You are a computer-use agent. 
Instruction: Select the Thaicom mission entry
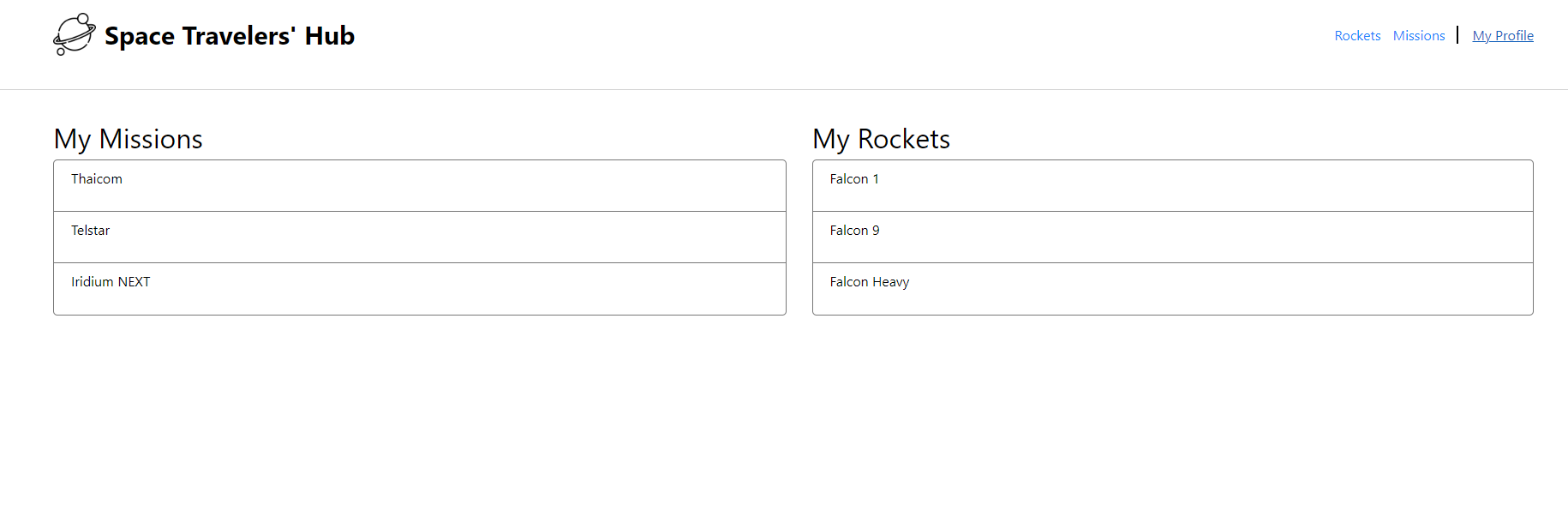tap(96, 178)
